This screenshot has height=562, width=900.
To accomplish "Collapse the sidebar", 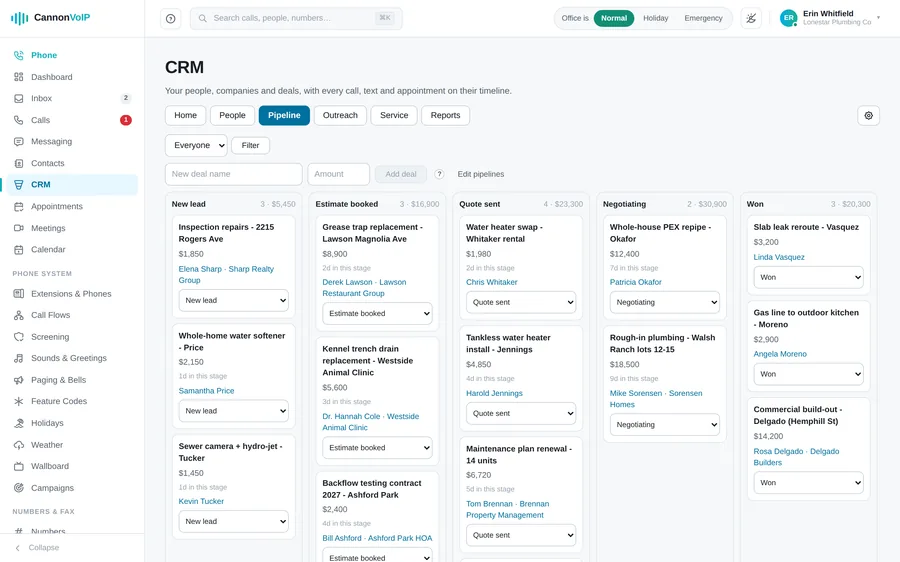I will 37,548.
